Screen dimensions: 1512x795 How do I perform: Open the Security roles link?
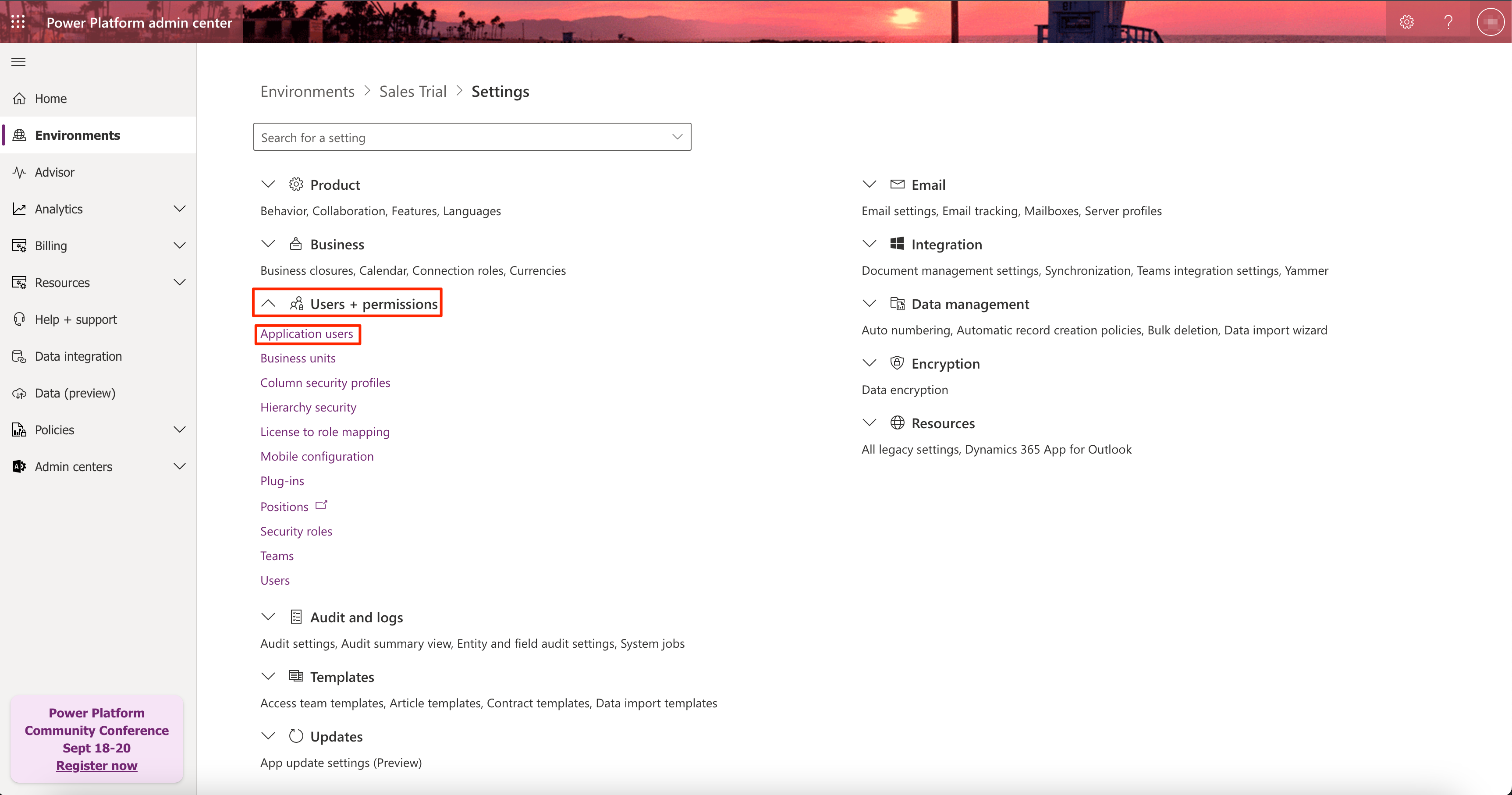click(296, 531)
